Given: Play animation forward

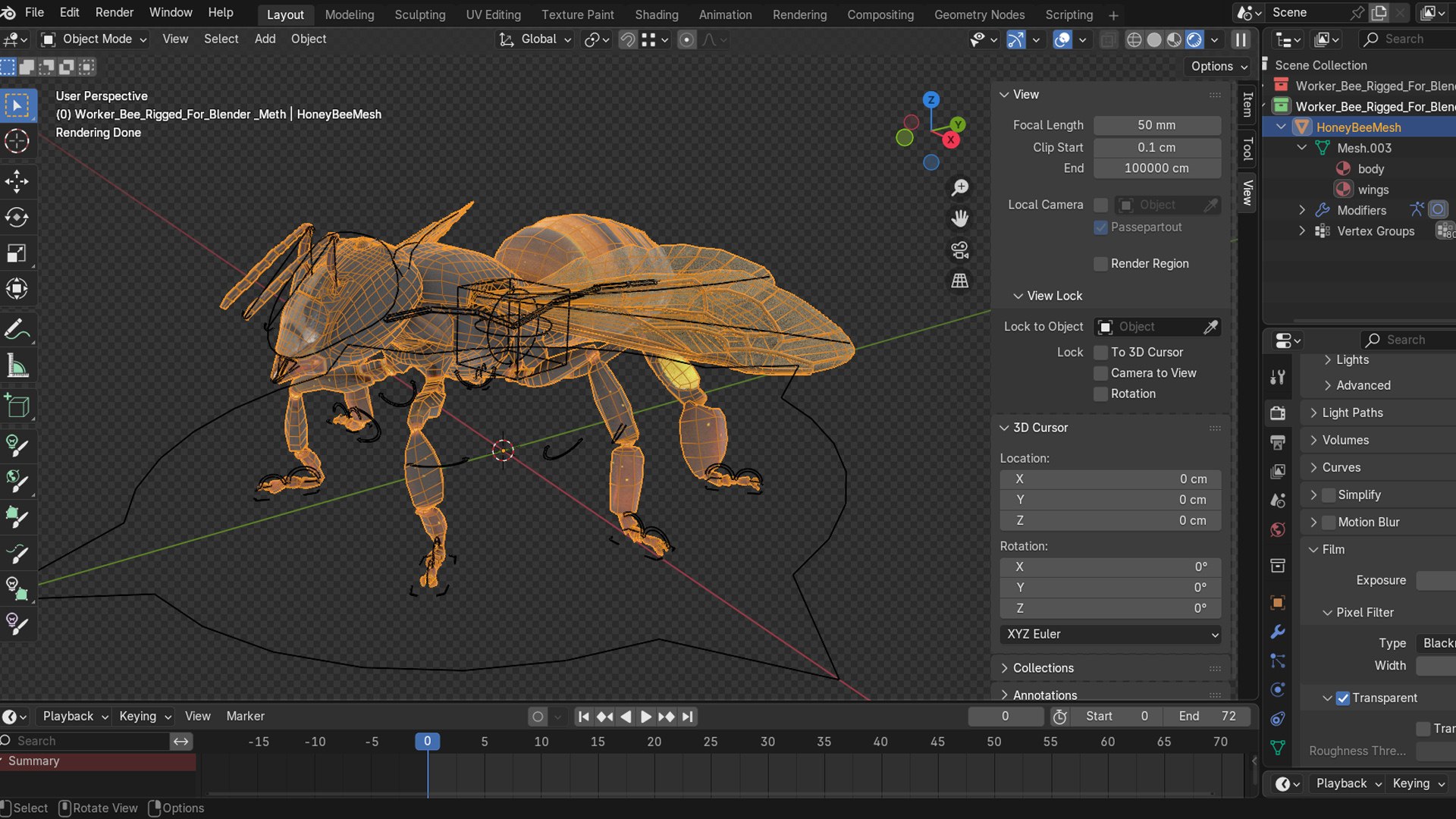Looking at the screenshot, I should coord(645,717).
